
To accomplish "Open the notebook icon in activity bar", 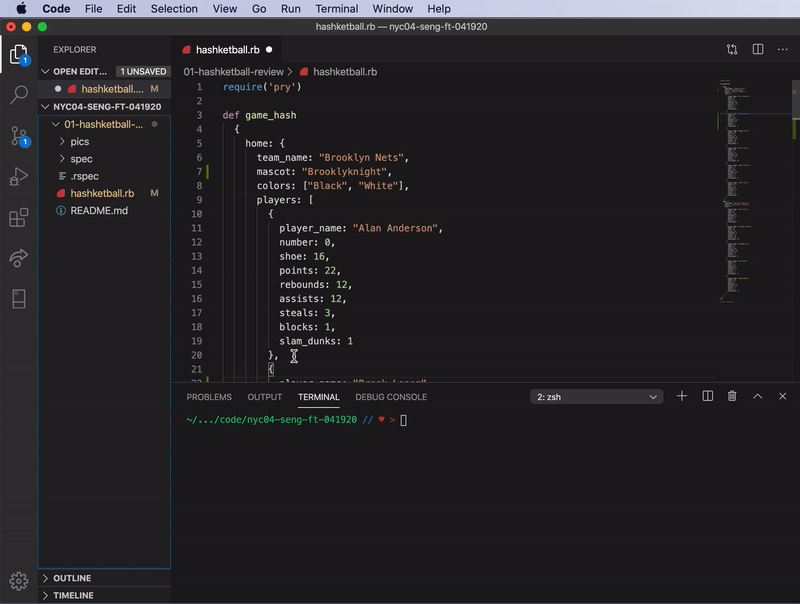I will pyautogui.click(x=19, y=299).
